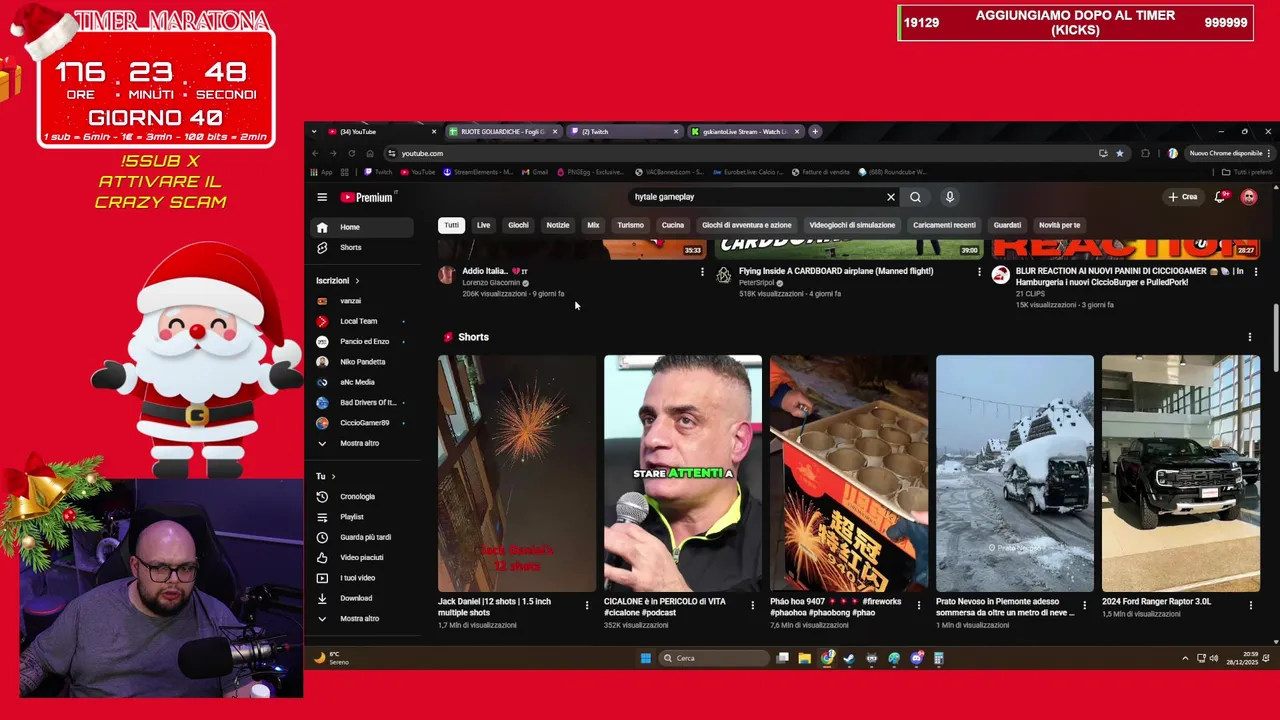Viewport: 1280px width, 720px height.
Task: Open Chrome extensions puzzle icon
Action: [x=1145, y=154]
